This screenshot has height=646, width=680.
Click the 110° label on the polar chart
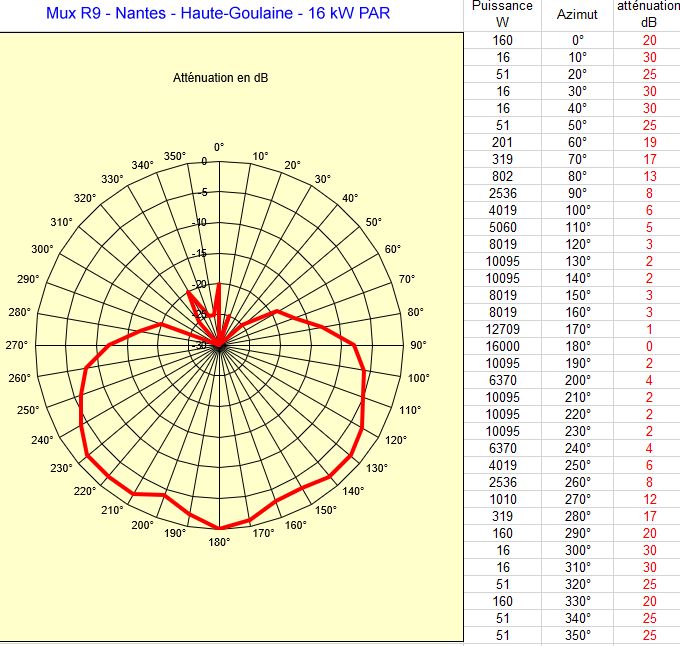pyautogui.click(x=410, y=410)
